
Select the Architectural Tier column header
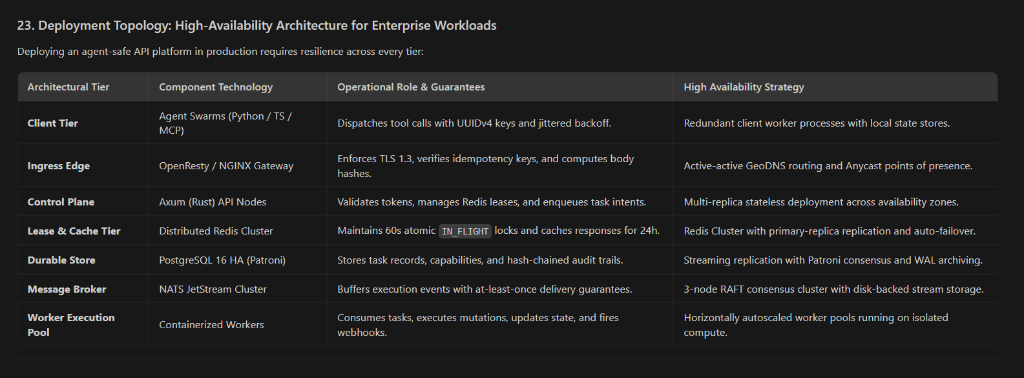(69, 87)
